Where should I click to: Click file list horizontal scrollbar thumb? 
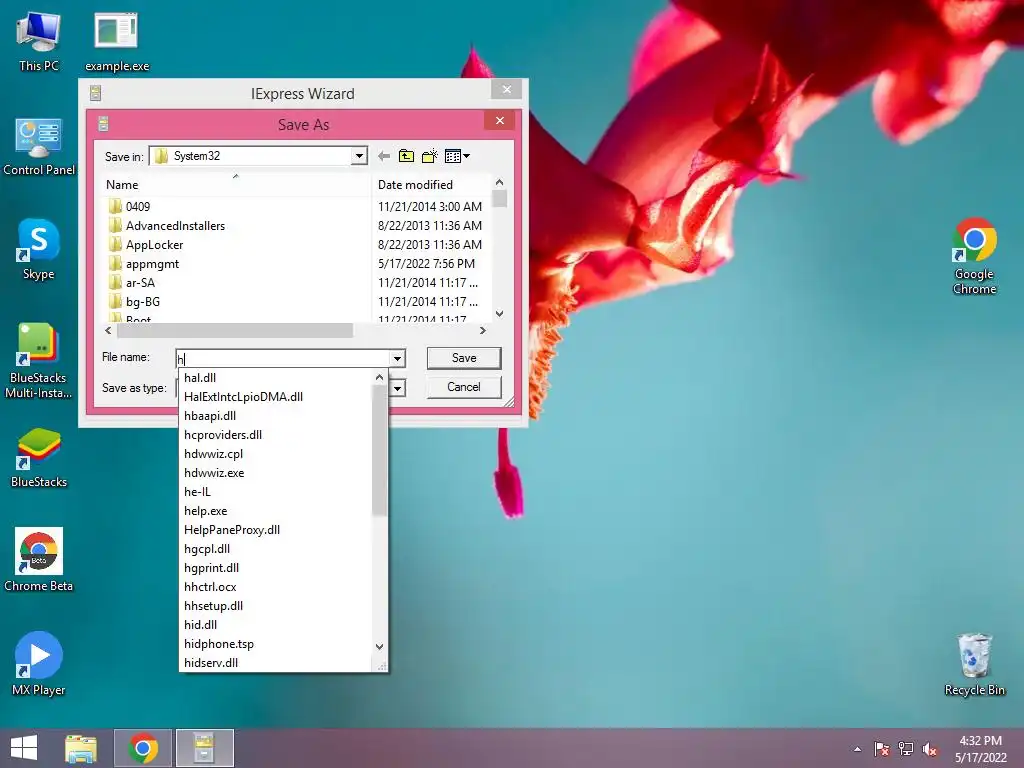pyautogui.click(x=234, y=330)
